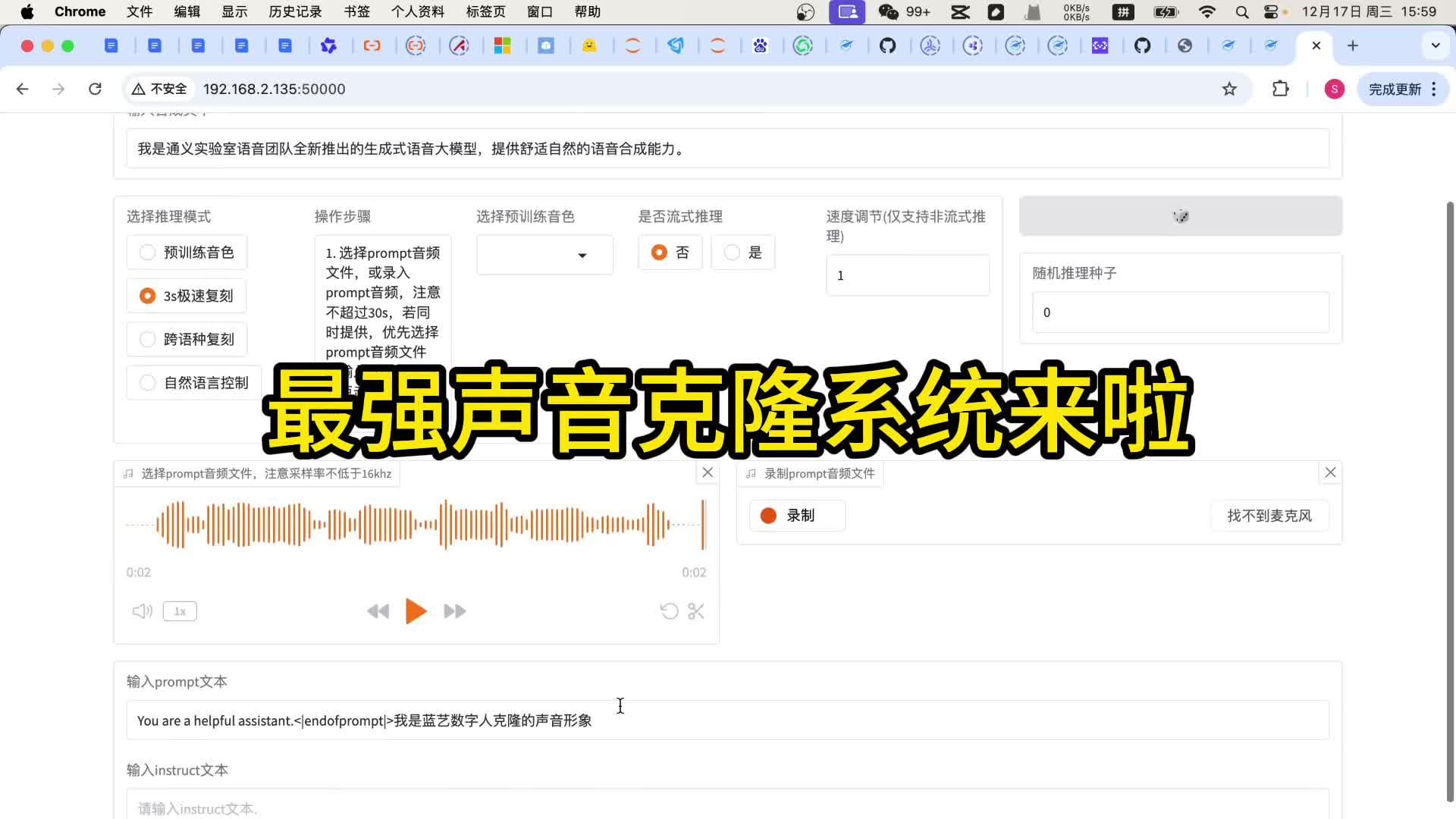This screenshot has height=819, width=1456.
Task: Switch to the GitHub browser tab
Action: (889, 45)
